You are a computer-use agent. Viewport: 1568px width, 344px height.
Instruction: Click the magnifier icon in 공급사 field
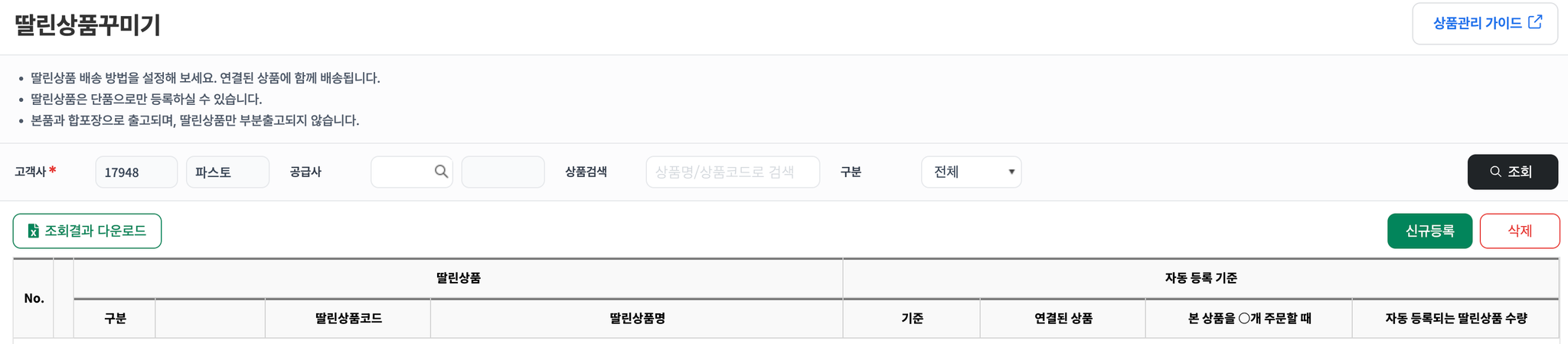tap(441, 172)
